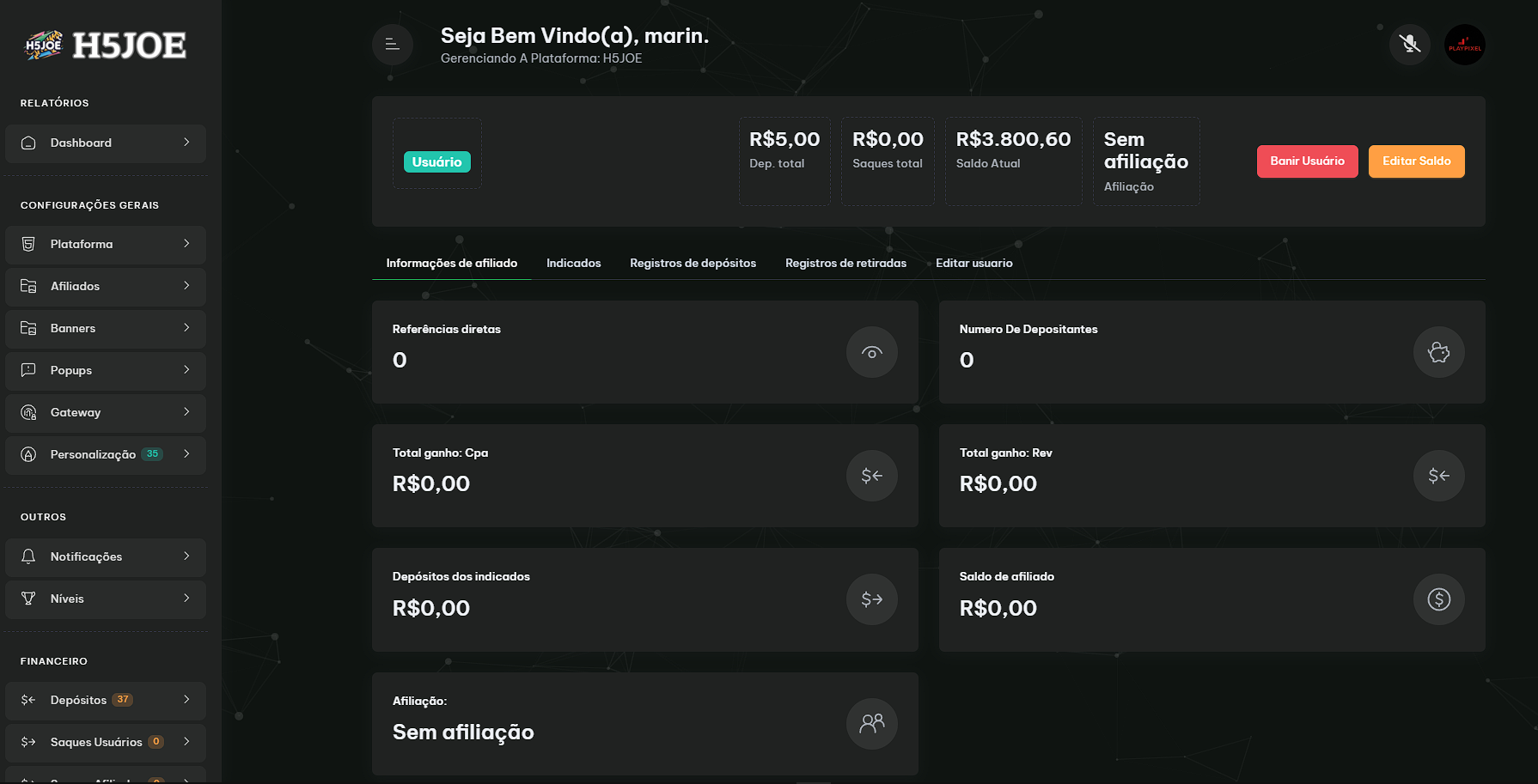The height and width of the screenshot is (784, 1538).
Task: Open the Notificações sidebar item
Action: pos(106,557)
